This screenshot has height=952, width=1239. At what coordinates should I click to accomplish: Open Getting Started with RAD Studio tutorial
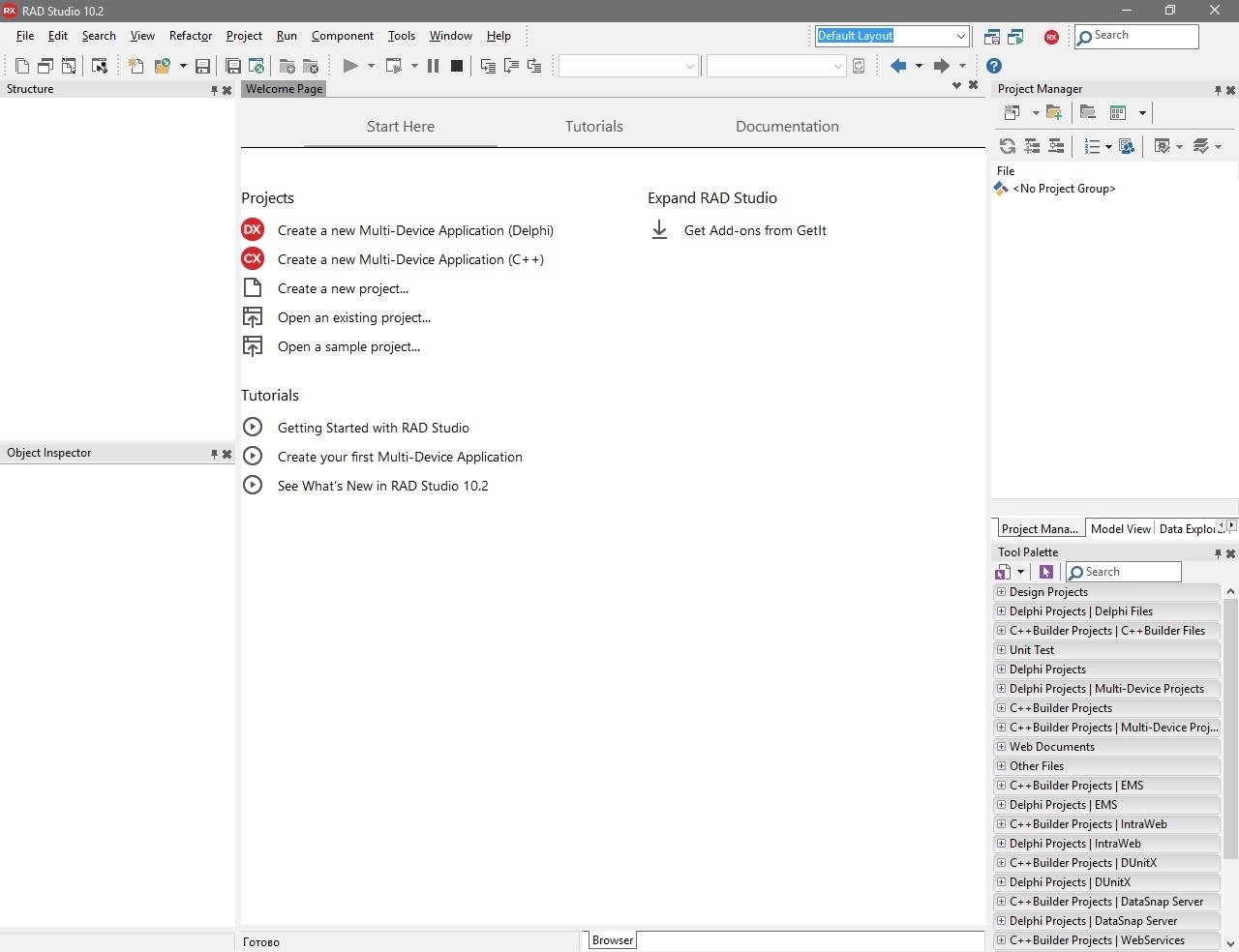pos(374,428)
